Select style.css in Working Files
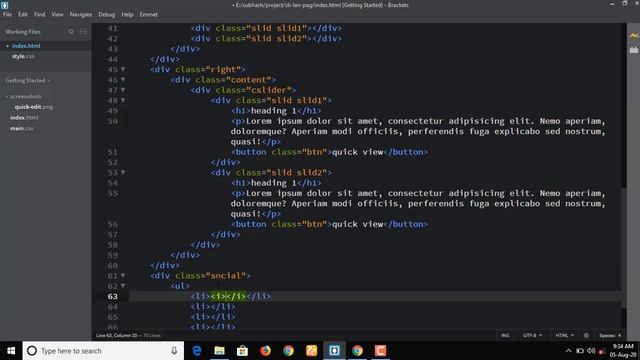This screenshot has width=640, height=360. pyautogui.click(x=23, y=56)
